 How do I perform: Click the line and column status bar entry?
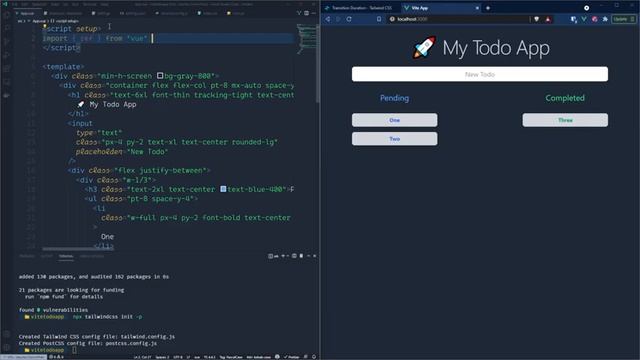point(143,357)
